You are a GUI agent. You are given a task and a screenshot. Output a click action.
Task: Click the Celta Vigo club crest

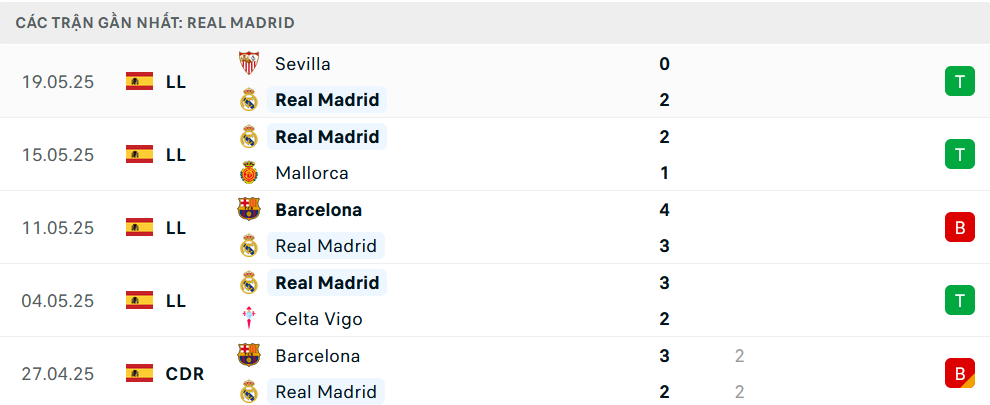tap(249, 319)
